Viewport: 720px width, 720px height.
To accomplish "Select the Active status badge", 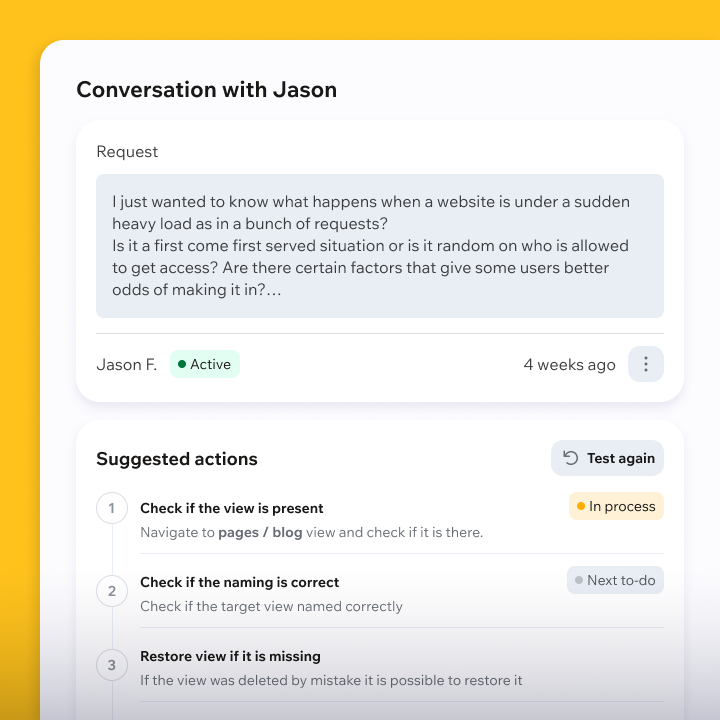I will [x=205, y=364].
